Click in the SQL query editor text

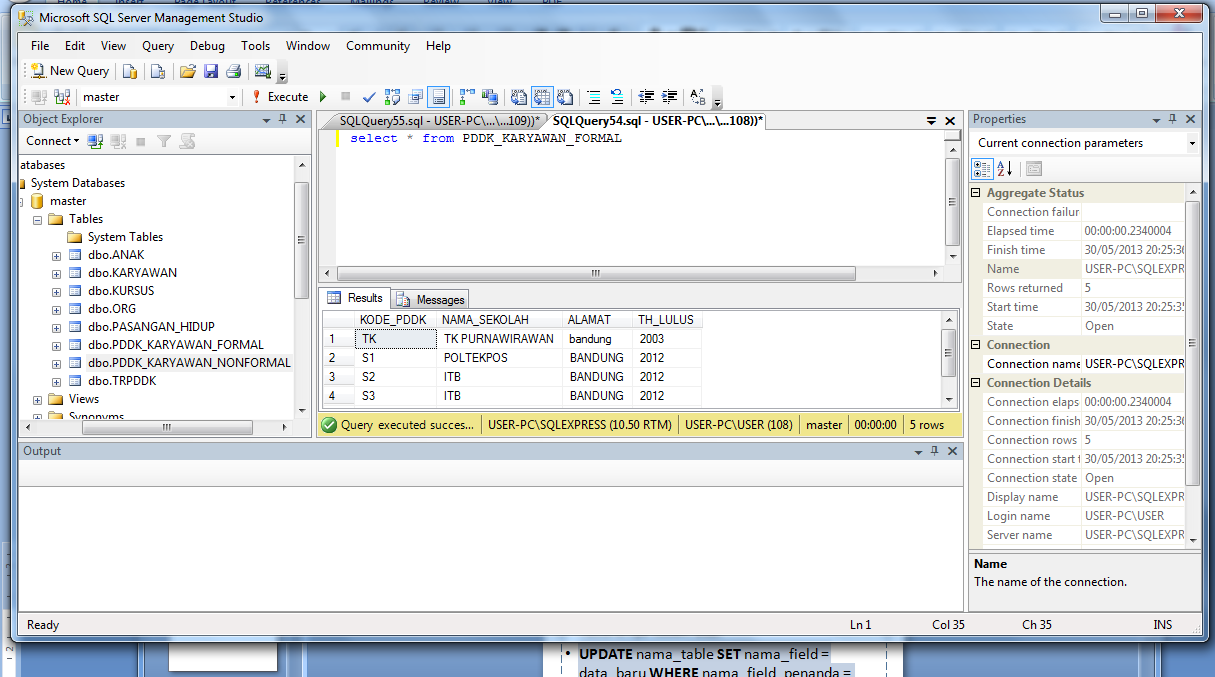coord(486,138)
